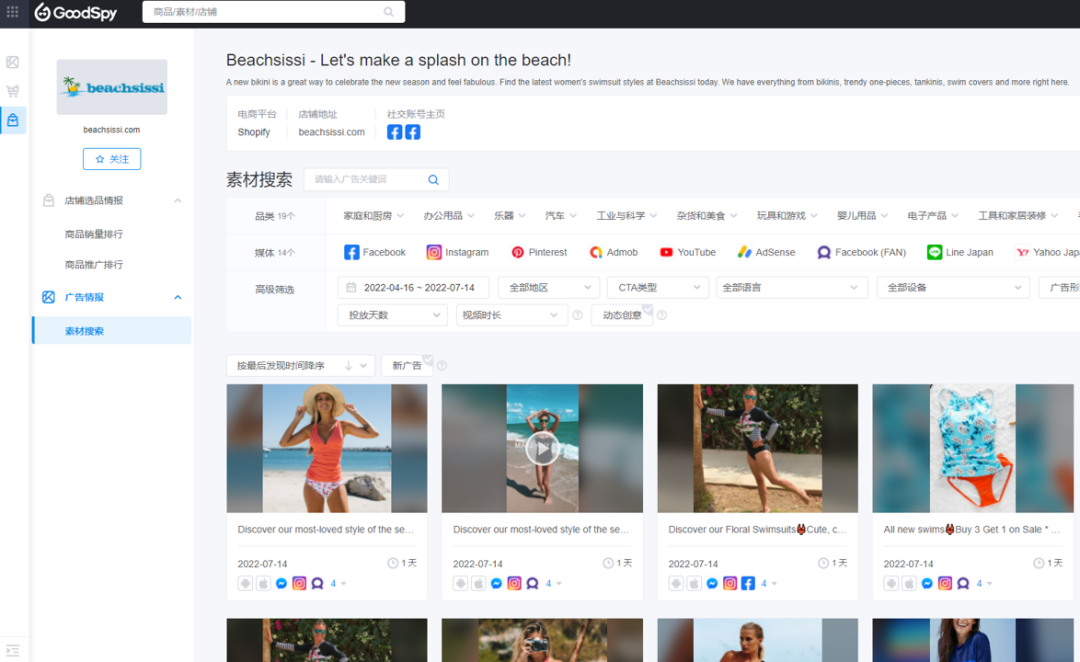The width and height of the screenshot is (1080, 662).
Task: Expand platform count 4 on first card
Action: point(338,583)
